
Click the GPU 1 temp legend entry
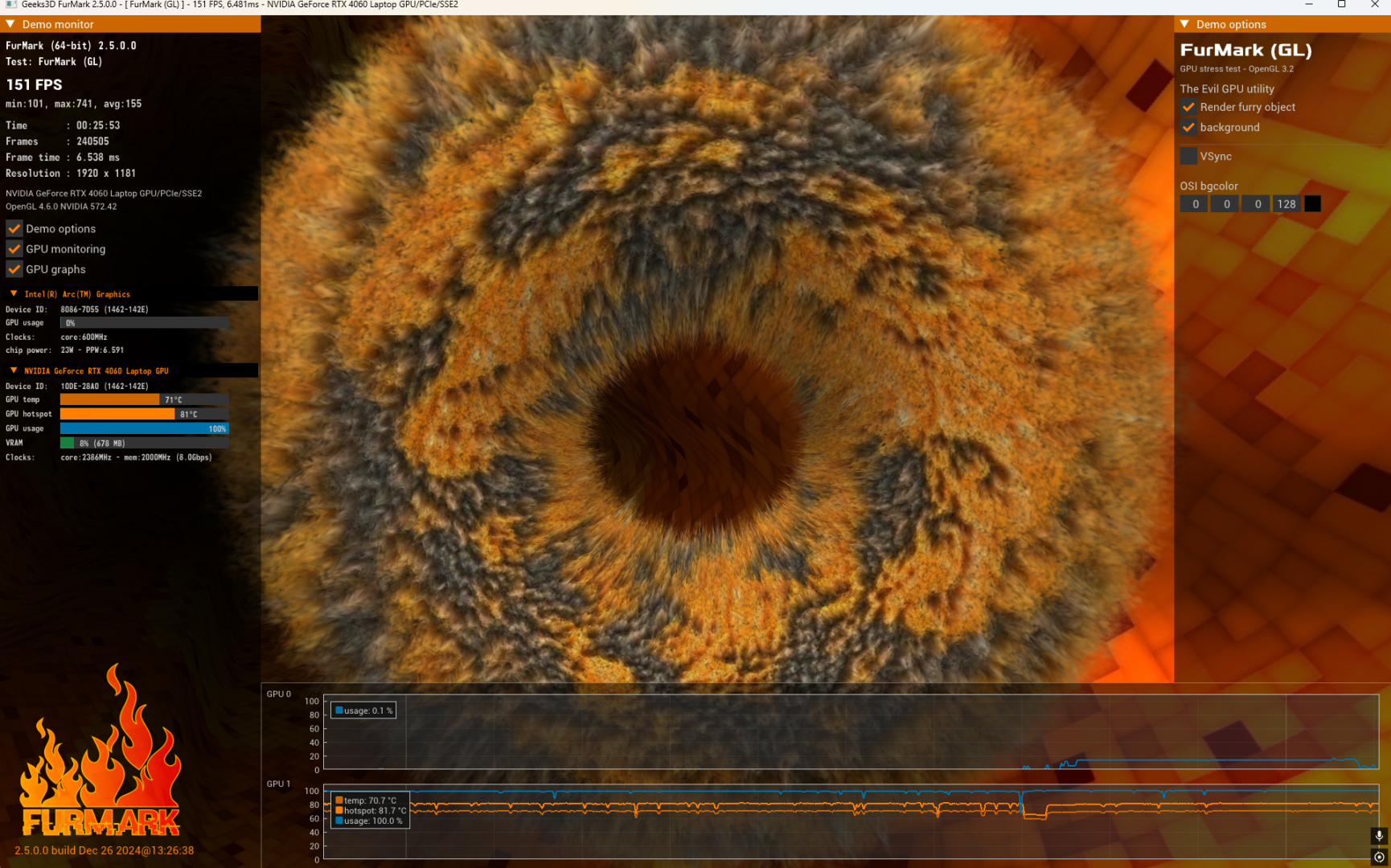pos(366,800)
